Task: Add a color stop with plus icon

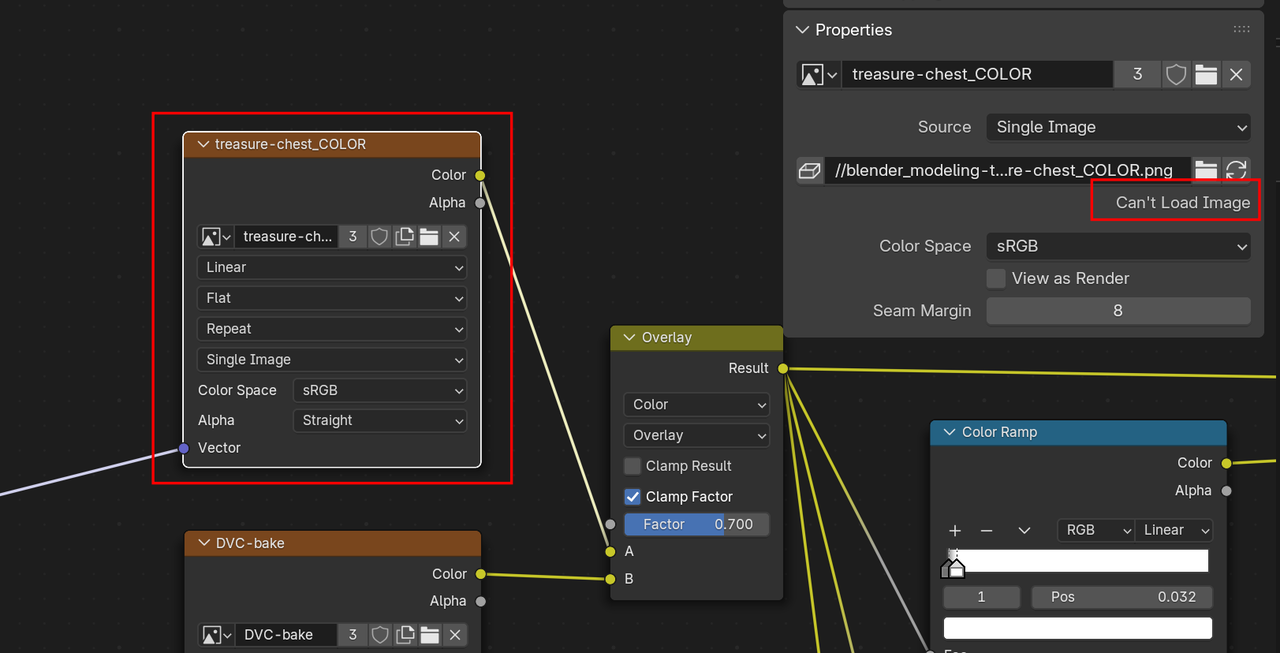Action: 955,531
